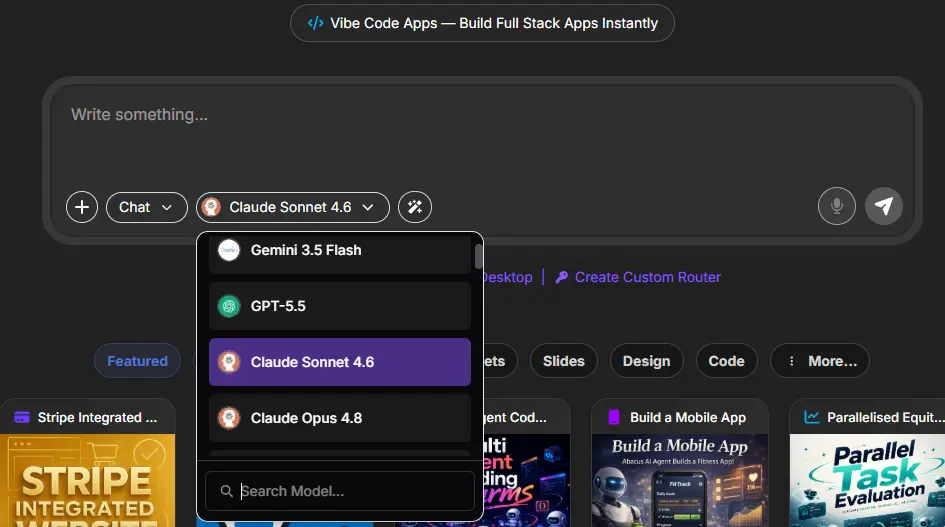Open Vibe Code Apps banner

click(x=482, y=23)
